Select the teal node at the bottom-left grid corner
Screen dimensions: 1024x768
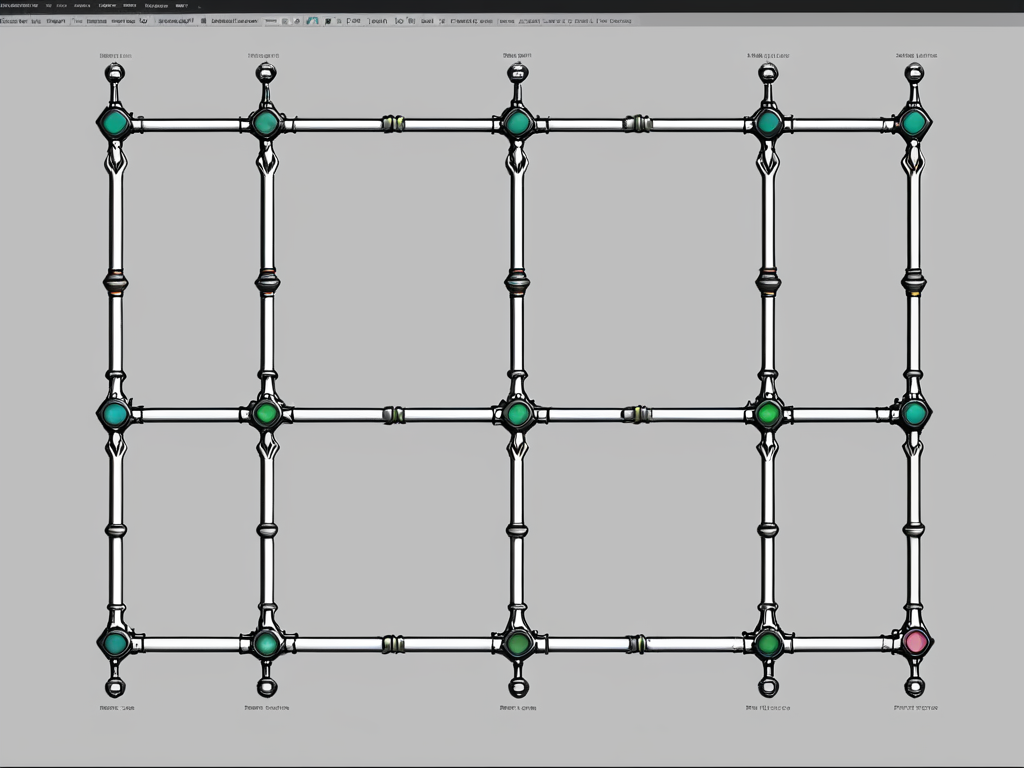coord(115,643)
